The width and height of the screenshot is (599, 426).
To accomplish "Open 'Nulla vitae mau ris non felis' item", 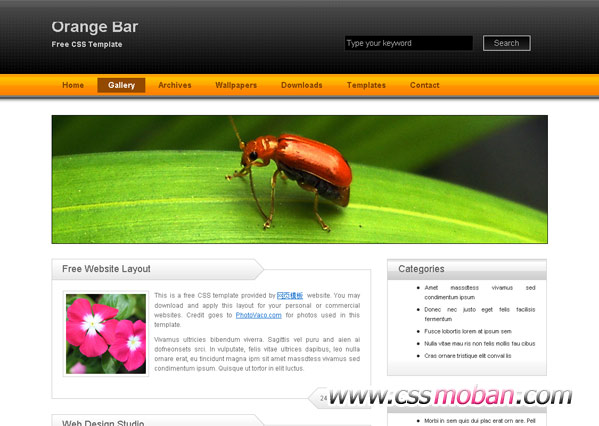I will [479, 343].
